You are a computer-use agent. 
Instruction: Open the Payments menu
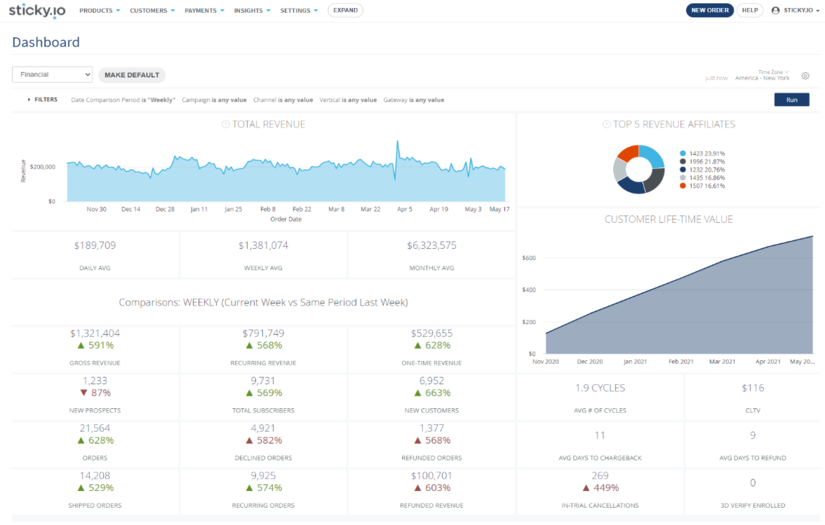tap(204, 11)
